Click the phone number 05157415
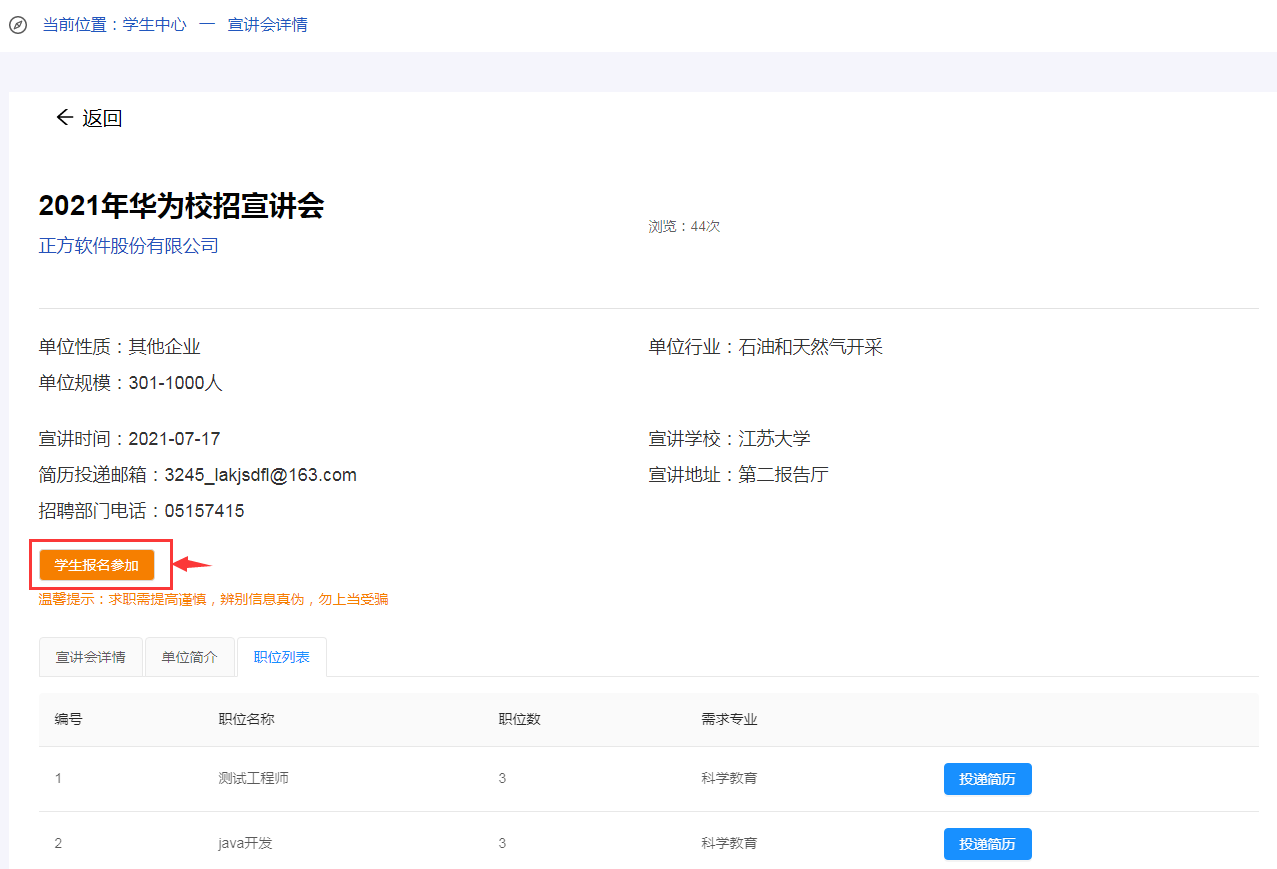This screenshot has width=1277, height=869. coord(205,511)
